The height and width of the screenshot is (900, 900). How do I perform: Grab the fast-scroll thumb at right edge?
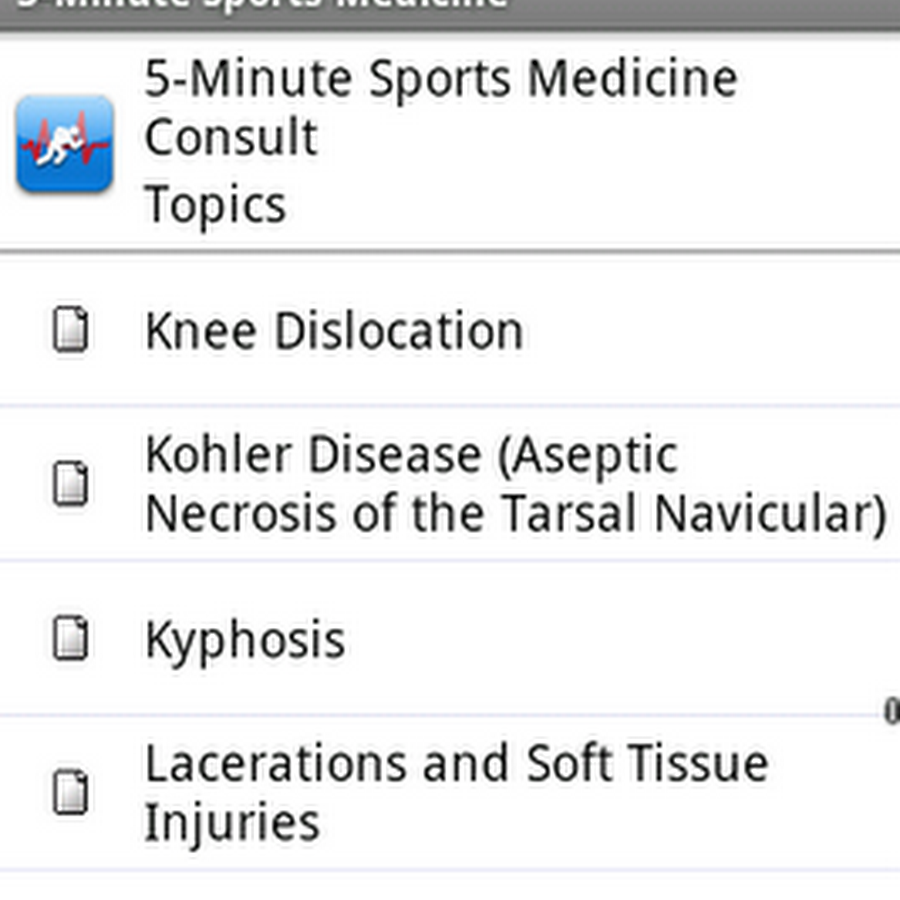[891, 711]
